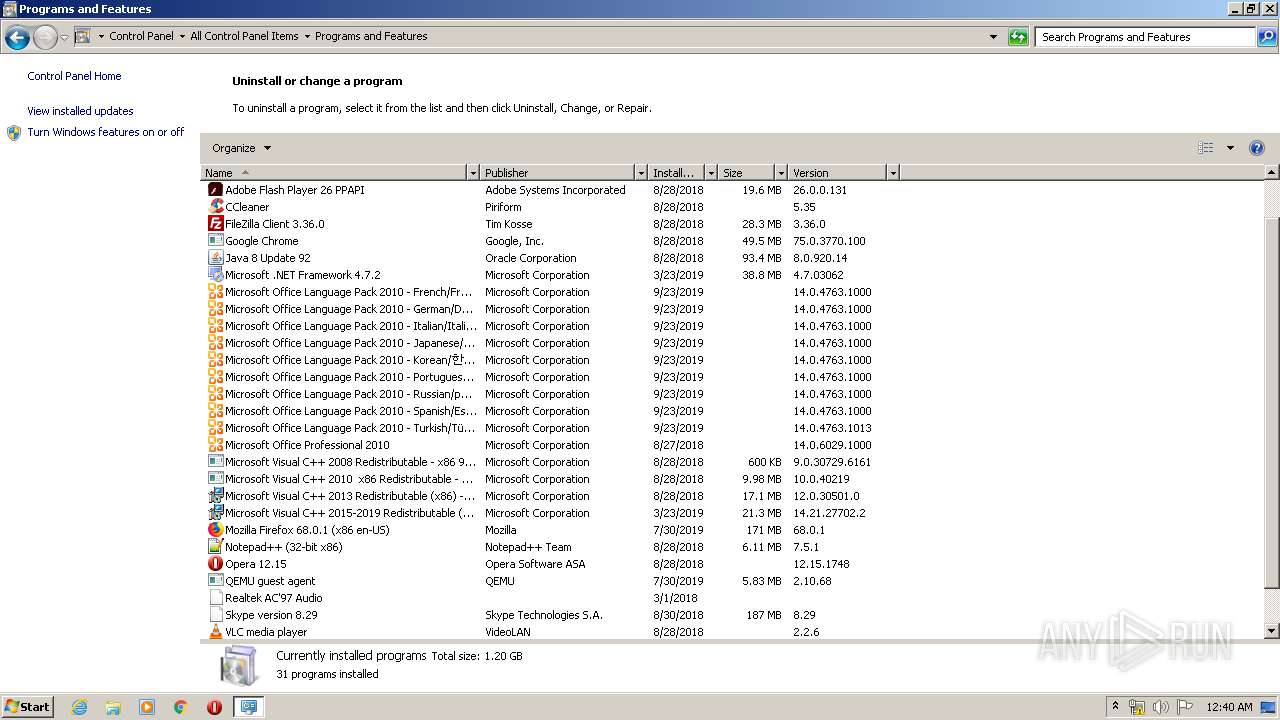Click the Microsoft Visual C++ 2013 Redistributable icon
This screenshot has height=720, width=1280.
pyautogui.click(x=215, y=496)
